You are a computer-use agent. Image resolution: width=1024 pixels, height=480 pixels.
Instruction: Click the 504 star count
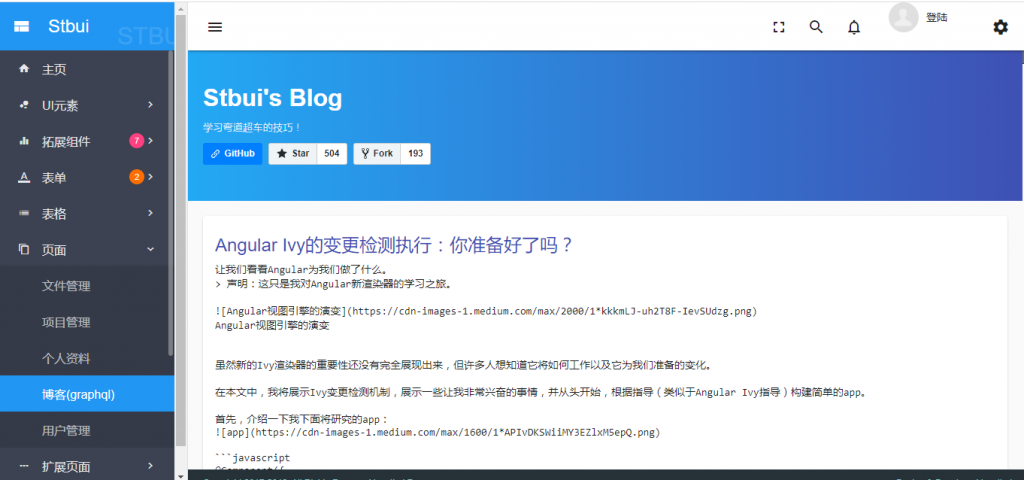click(332, 154)
